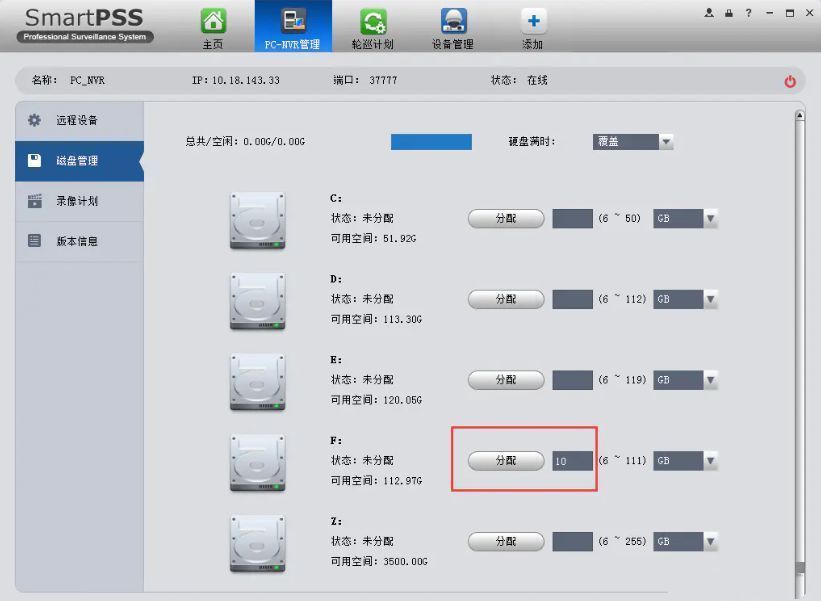This screenshot has width=821, height=601.
Task: Click the blue disk usage progress bar
Action: point(431,141)
